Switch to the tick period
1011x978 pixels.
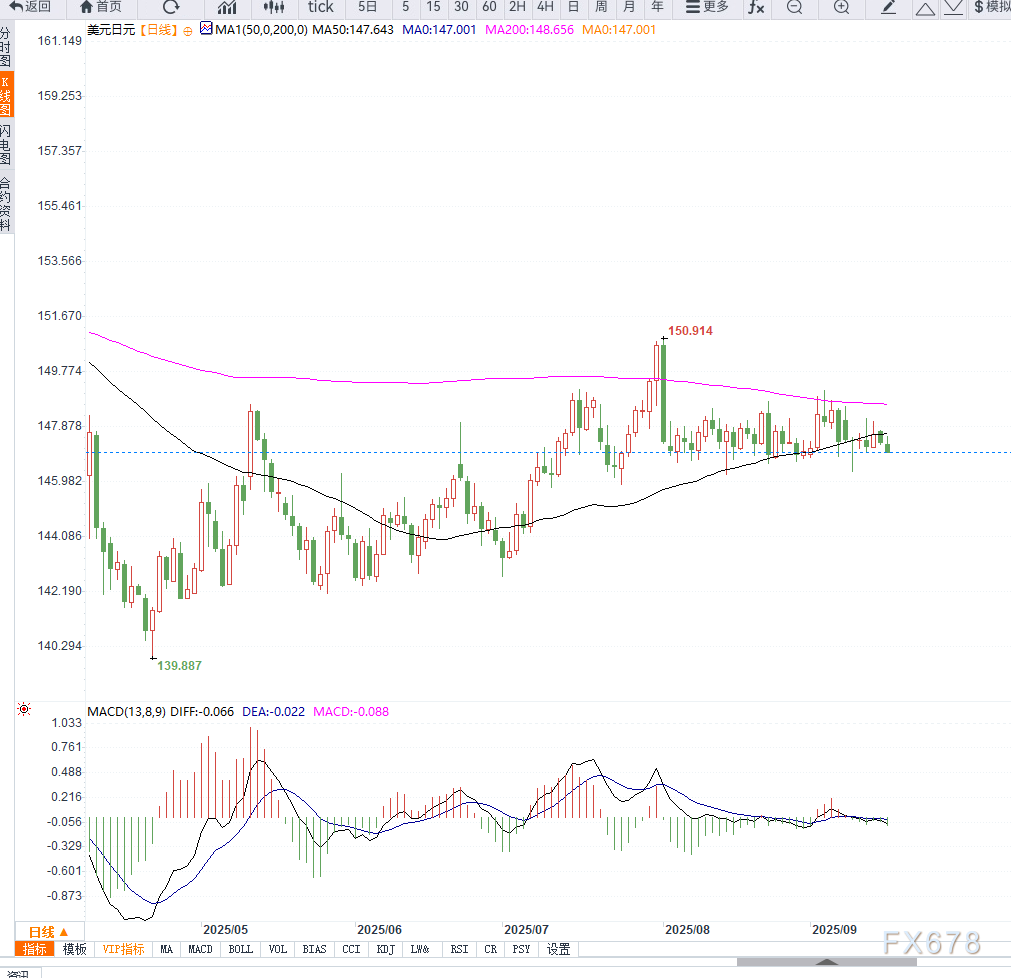[x=320, y=7]
